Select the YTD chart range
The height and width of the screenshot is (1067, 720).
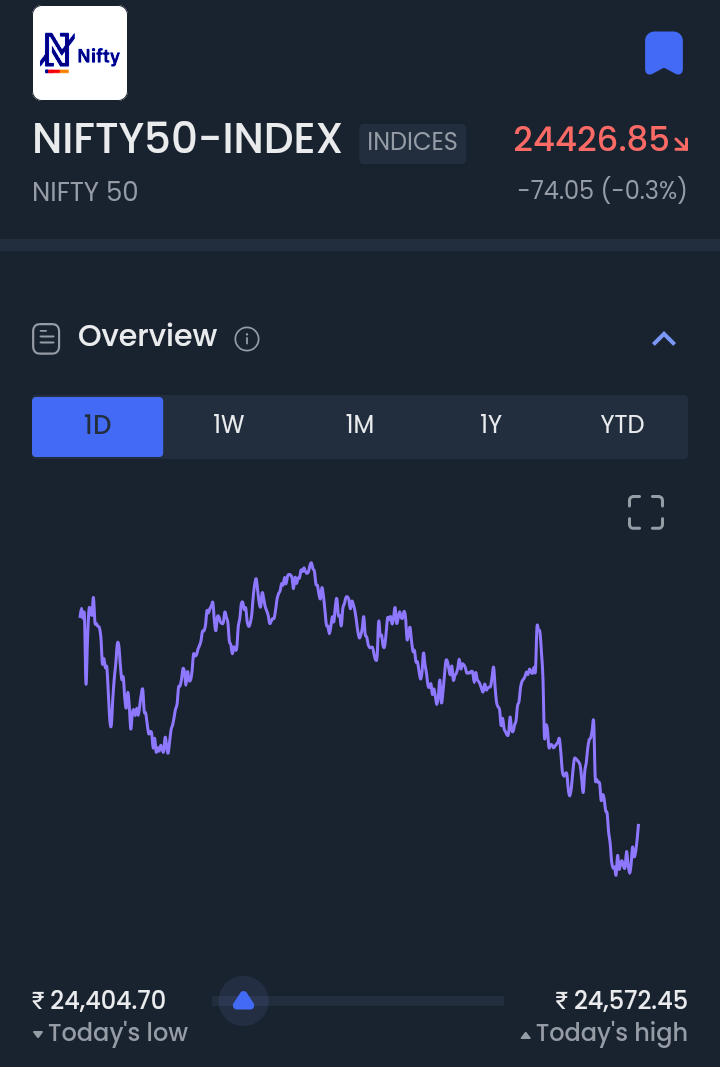click(622, 426)
